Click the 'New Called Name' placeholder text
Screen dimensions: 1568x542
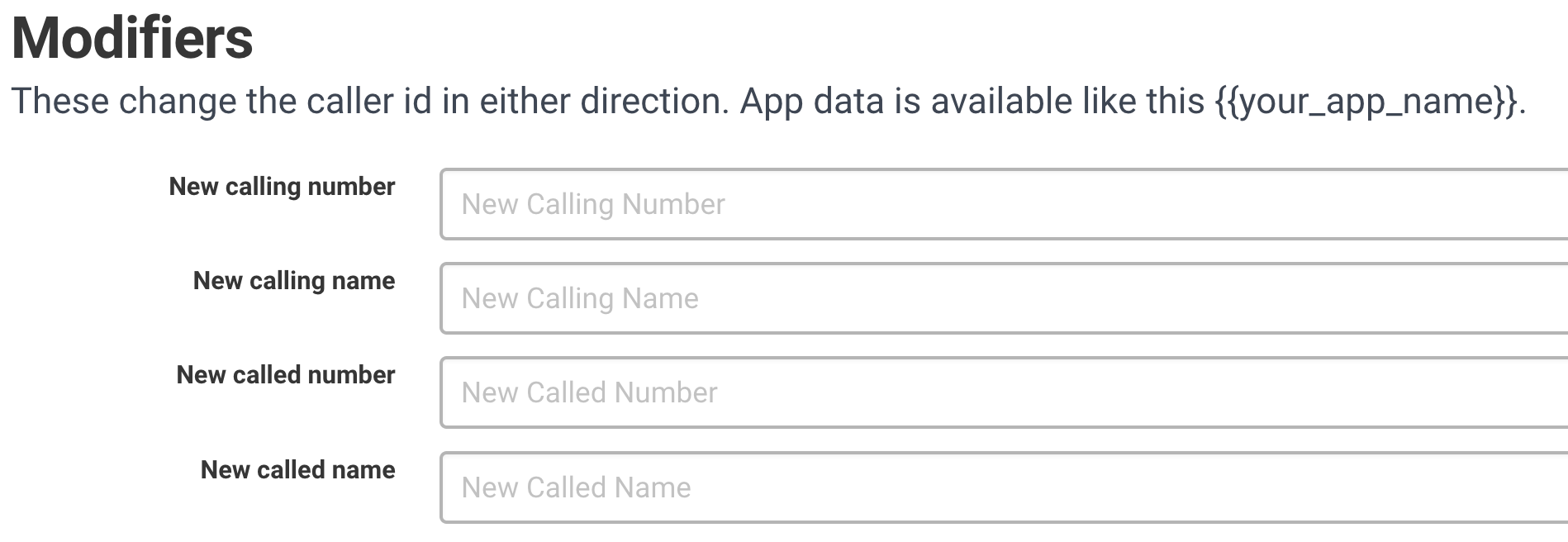point(576,487)
